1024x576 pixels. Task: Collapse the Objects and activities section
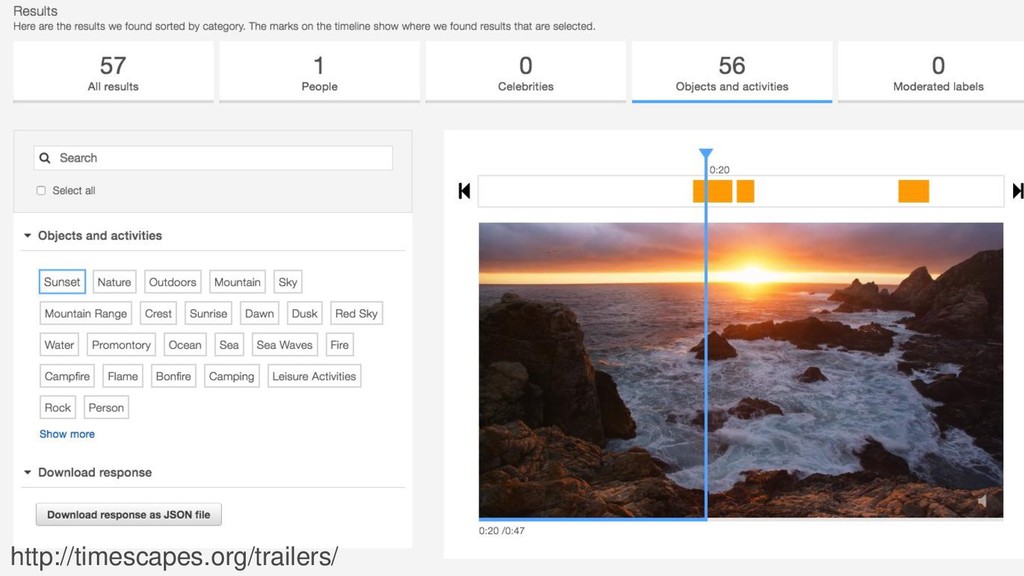coord(27,236)
